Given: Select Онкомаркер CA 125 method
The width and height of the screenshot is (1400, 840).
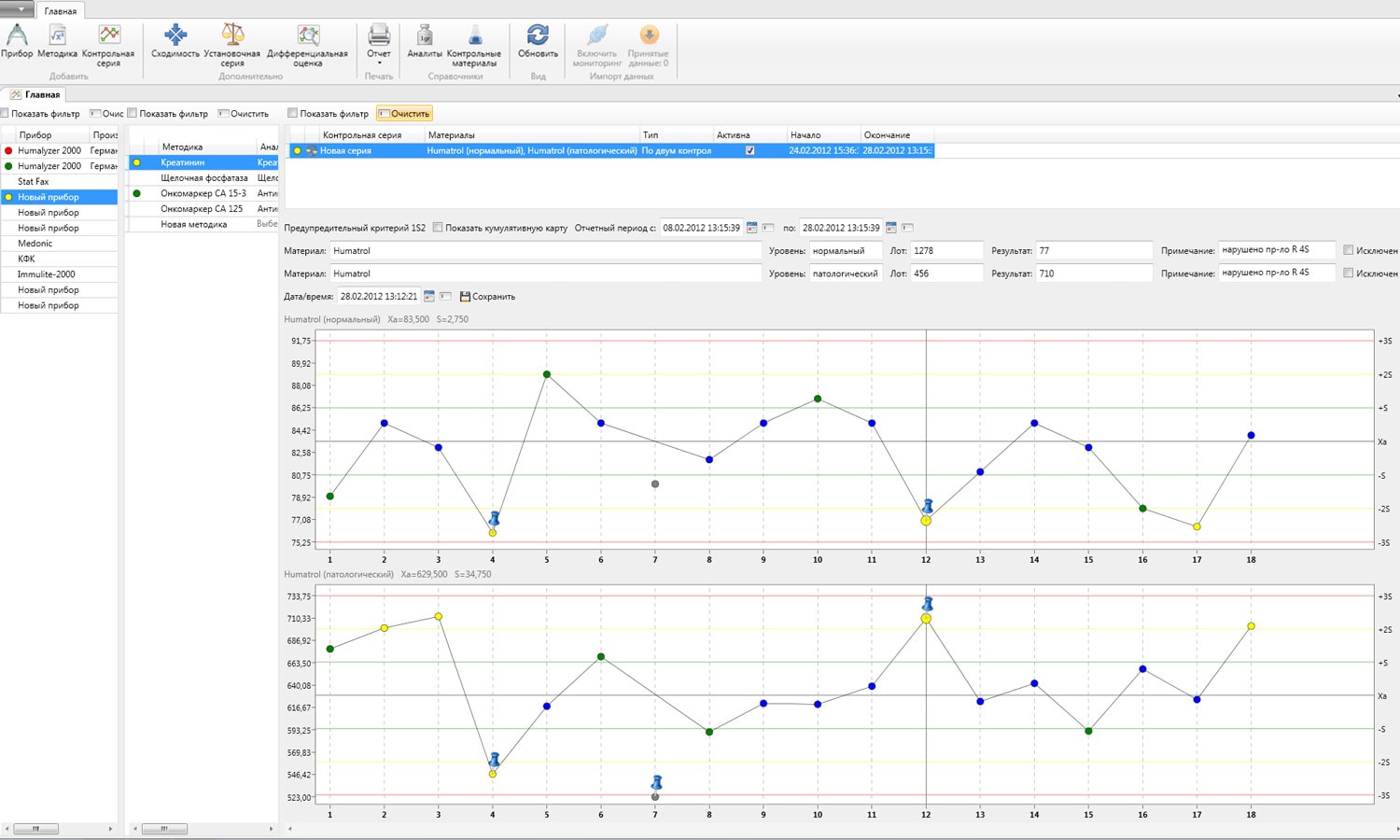Looking at the screenshot, I should point(203,208).
